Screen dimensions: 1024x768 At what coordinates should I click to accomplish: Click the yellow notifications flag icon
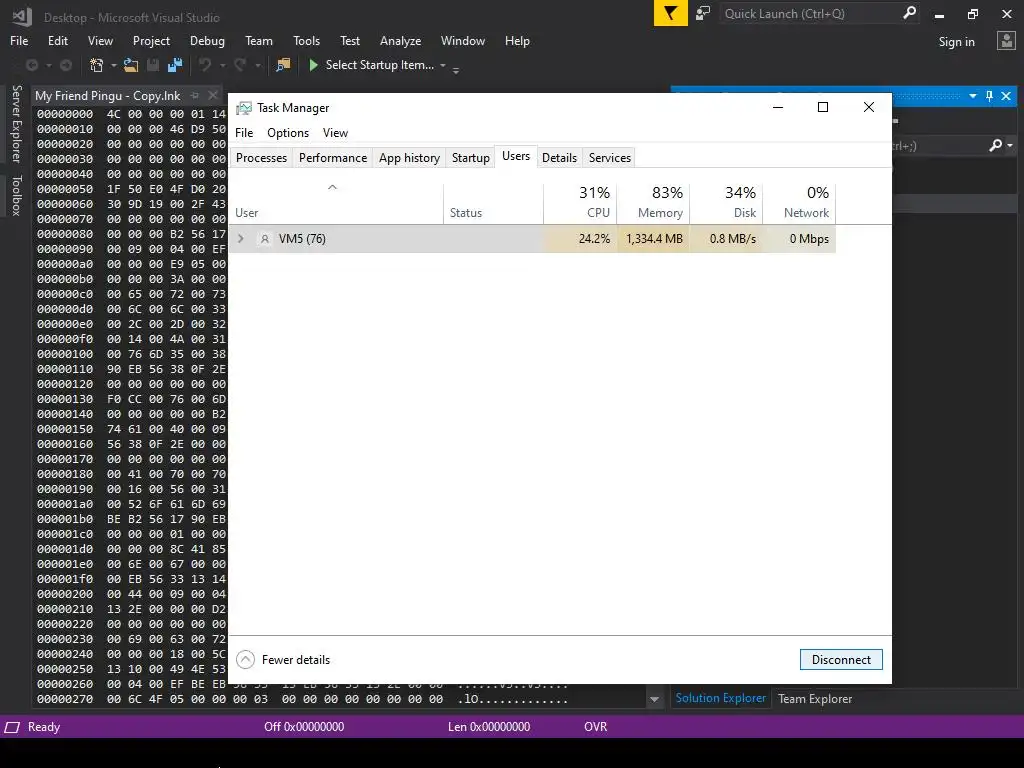670,13
